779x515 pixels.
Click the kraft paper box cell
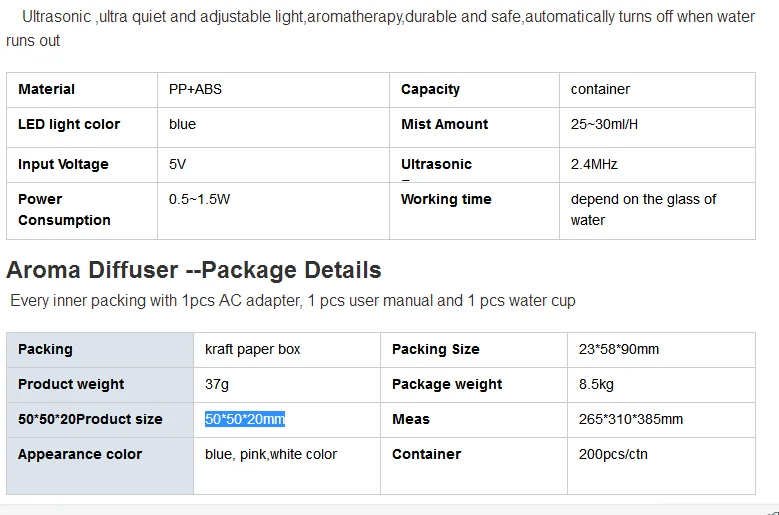point(287,350)
